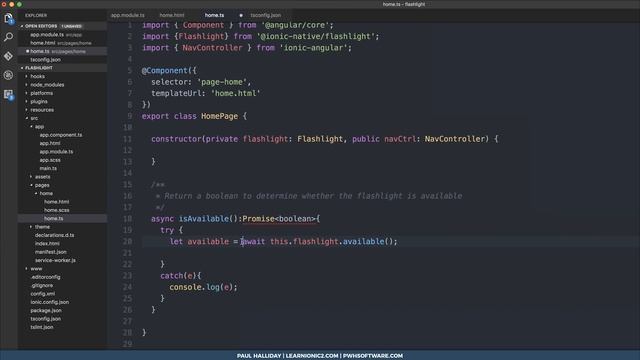Open .gitignore in the file tree
This screenshot has width=640, height=360.
point(42,285)
